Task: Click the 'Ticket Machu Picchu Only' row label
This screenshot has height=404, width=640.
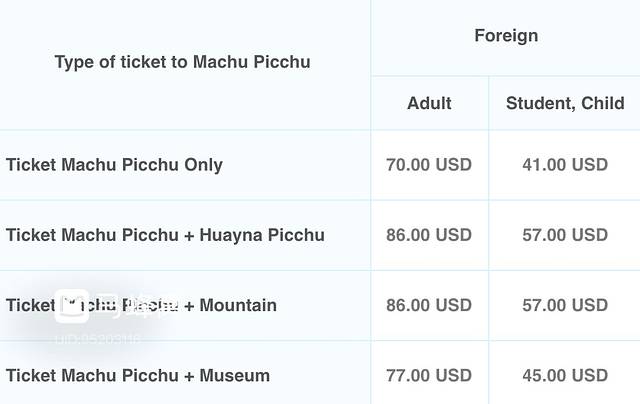Action: 114,165
